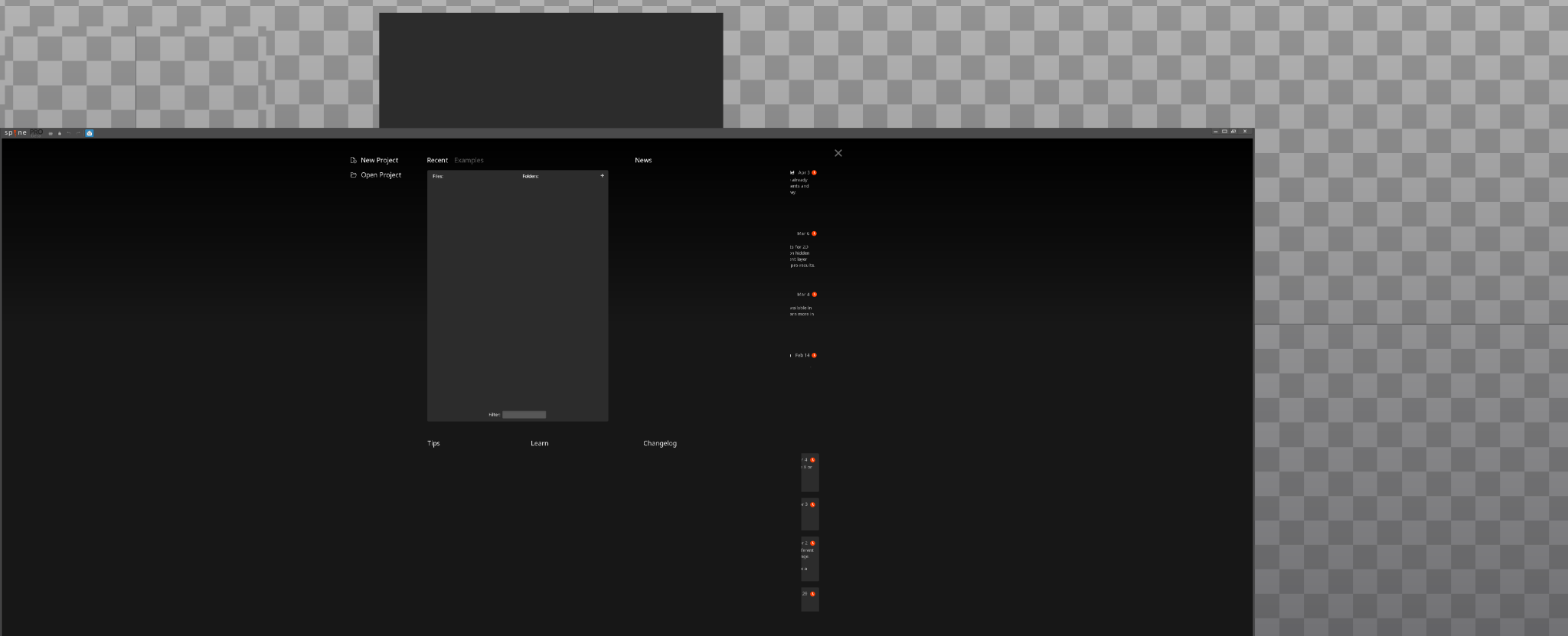This screenshot has width=1568, height=636.
Task: Toggle the blue welcome screen icon
Action: point(90,133)
